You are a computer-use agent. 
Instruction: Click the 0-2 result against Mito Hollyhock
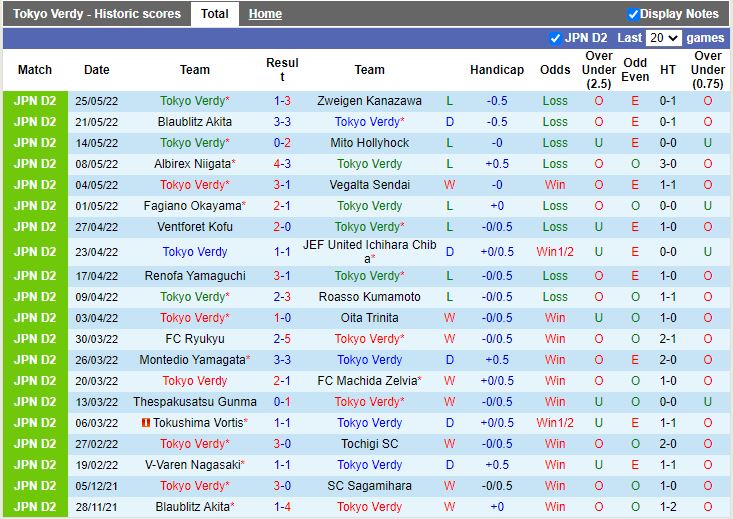pos(282,143)
